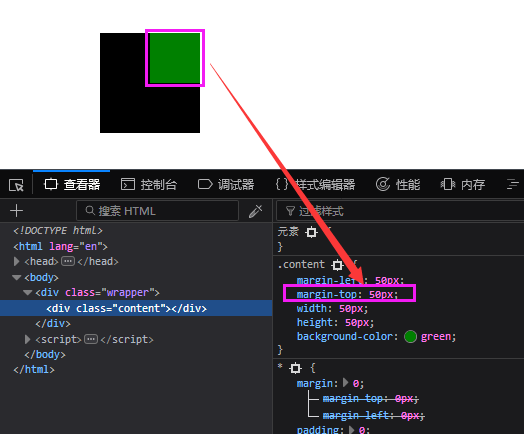The image size is (524, 434).
Task: Select the closing </body> tag
Action: click(45, 354)
